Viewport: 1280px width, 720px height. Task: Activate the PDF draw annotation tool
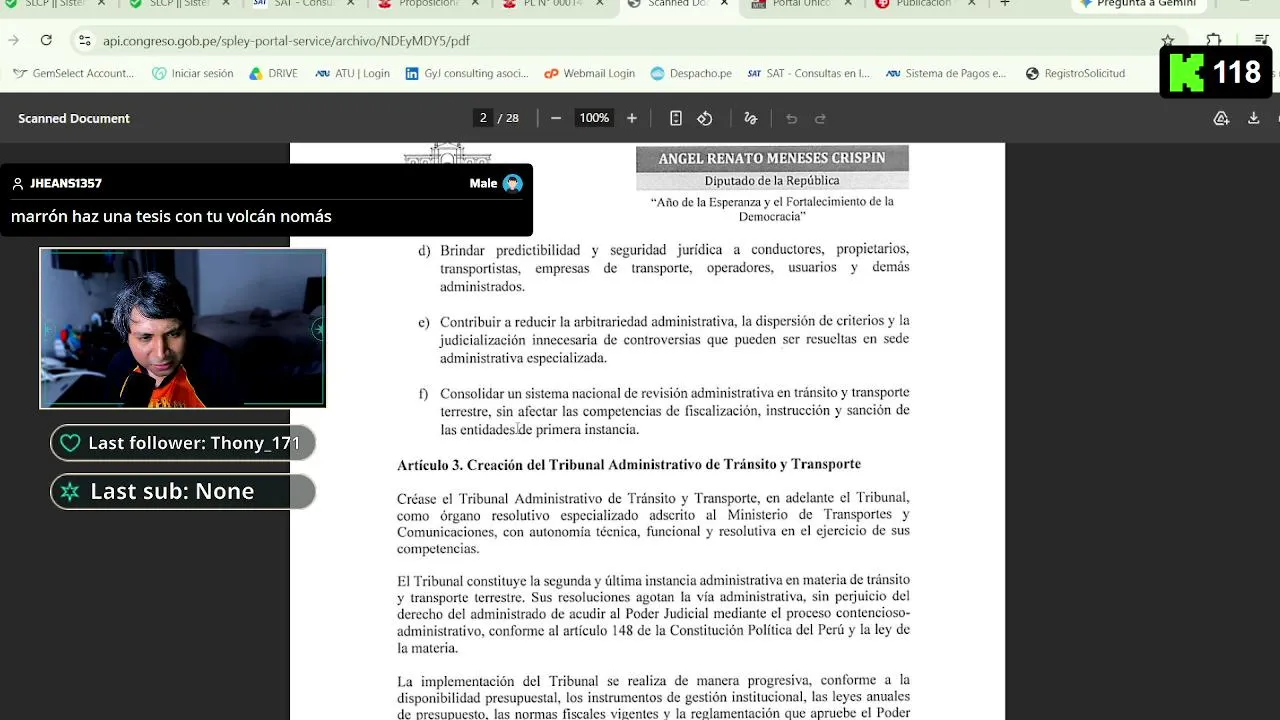[751, 118]
